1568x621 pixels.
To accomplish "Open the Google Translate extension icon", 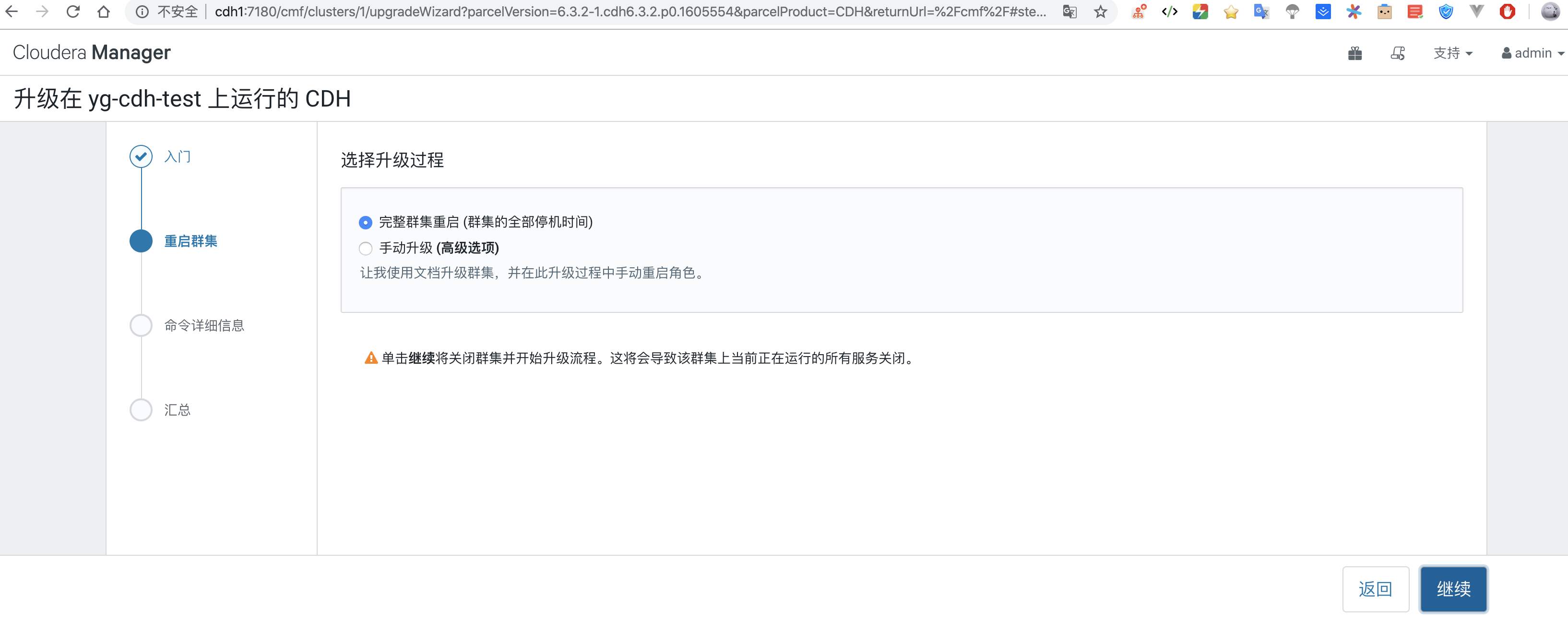I will (1261, 12).
